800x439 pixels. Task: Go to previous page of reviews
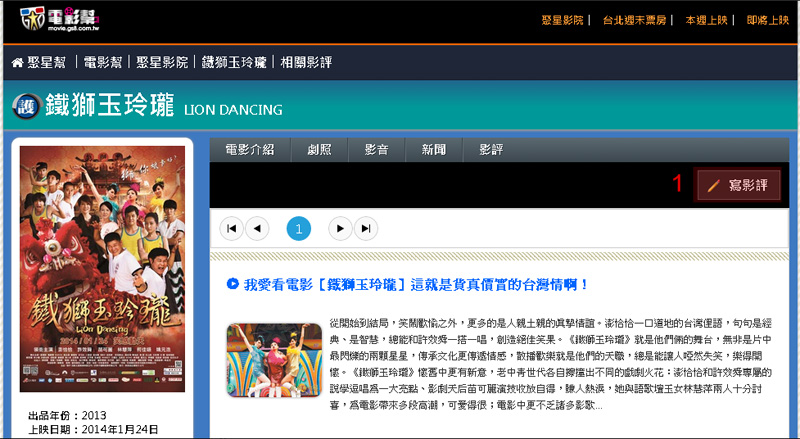(257, 229)
